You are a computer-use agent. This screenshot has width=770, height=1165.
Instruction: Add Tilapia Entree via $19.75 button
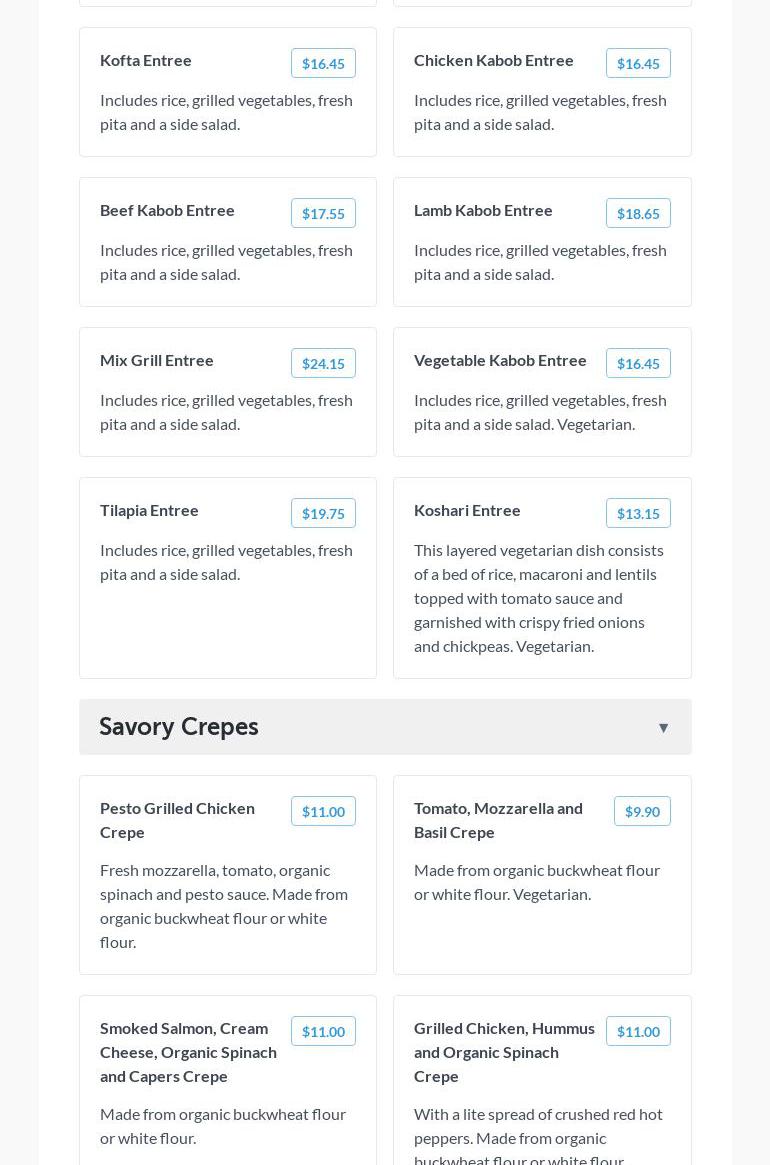click(323, 513)
